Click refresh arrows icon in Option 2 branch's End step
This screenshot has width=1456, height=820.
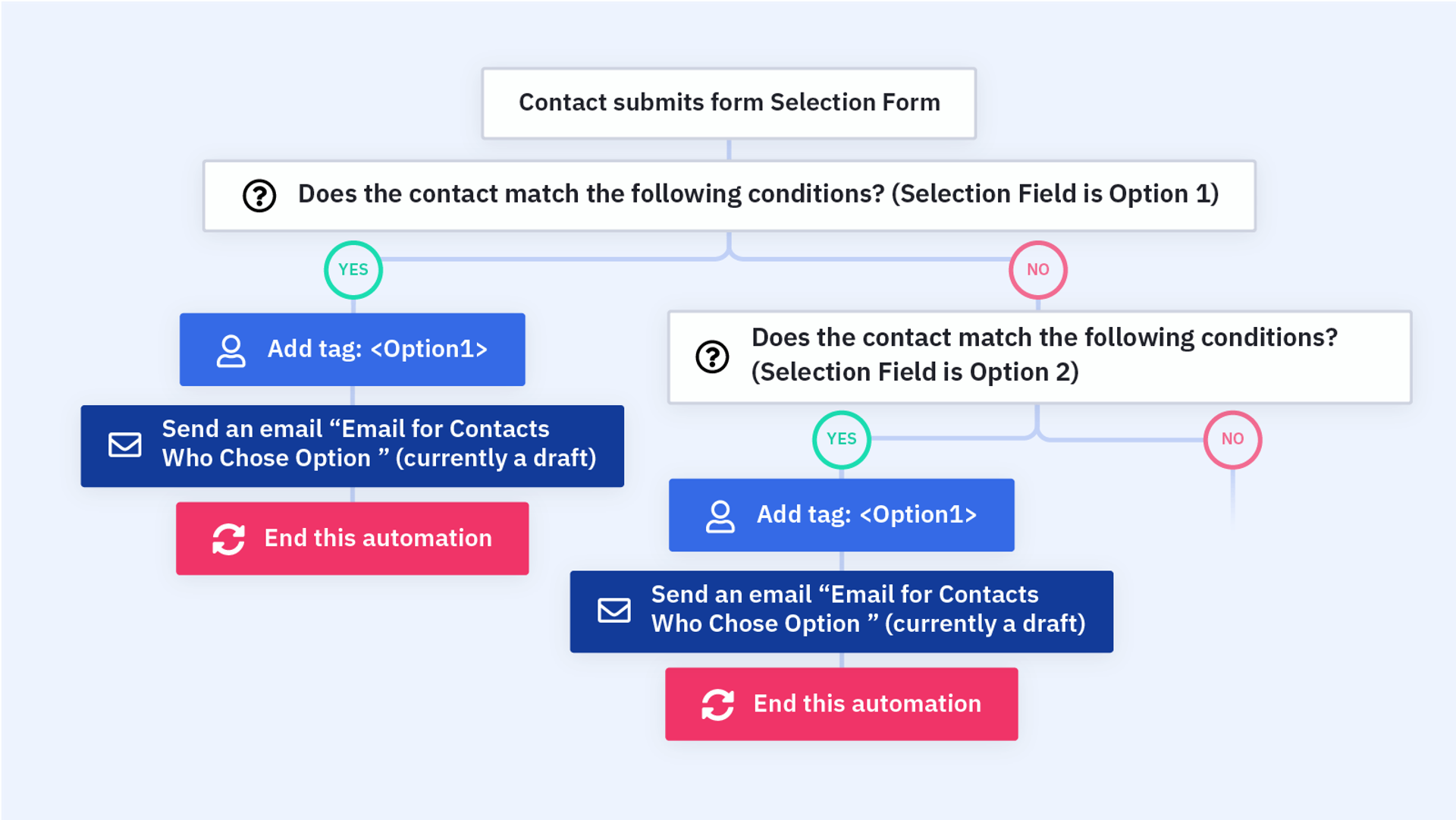point(717,705)
